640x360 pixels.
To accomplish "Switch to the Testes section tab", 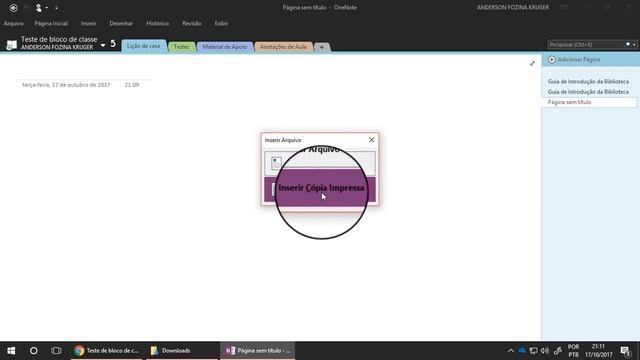I will pyautogui.click(x=182, y=47).
